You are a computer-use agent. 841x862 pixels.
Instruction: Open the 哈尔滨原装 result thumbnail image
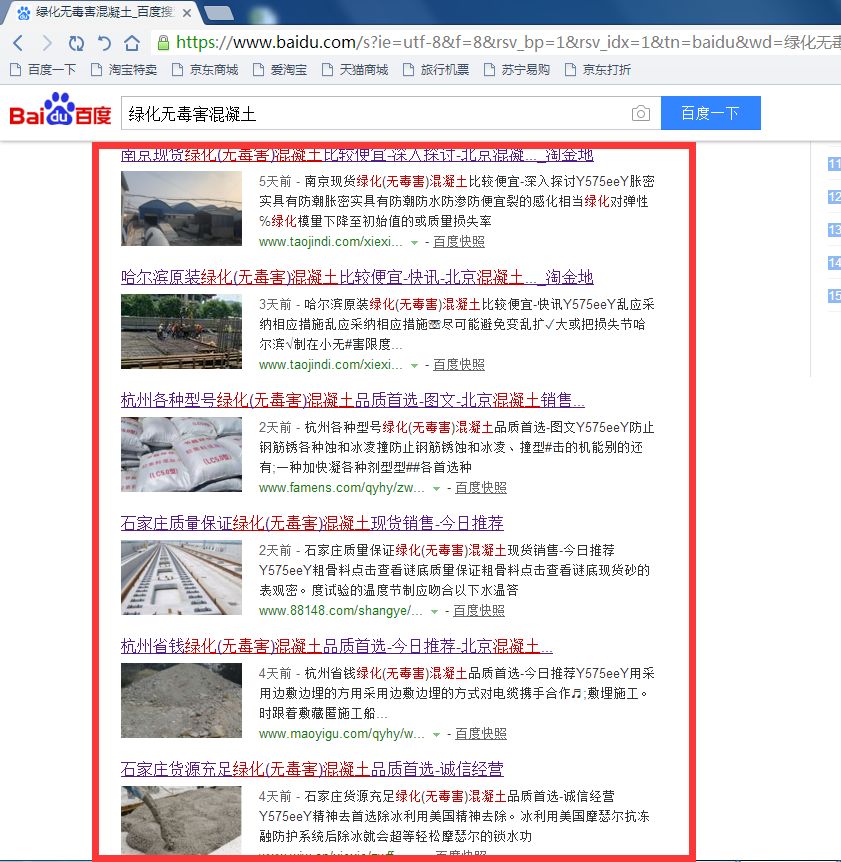pos(181,331)
